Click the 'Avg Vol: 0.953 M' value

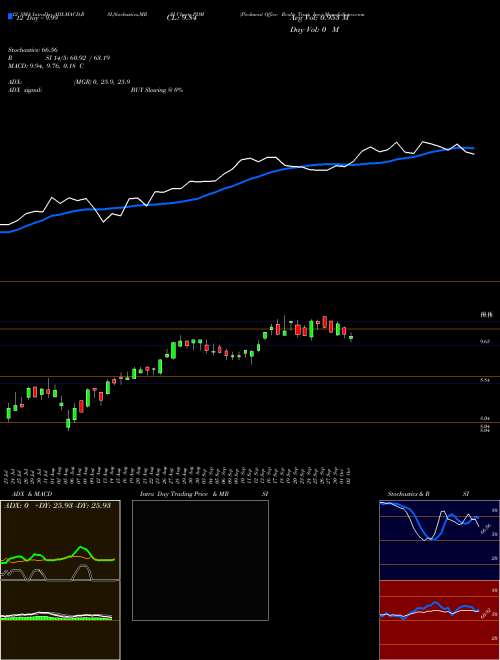point(319,19)
